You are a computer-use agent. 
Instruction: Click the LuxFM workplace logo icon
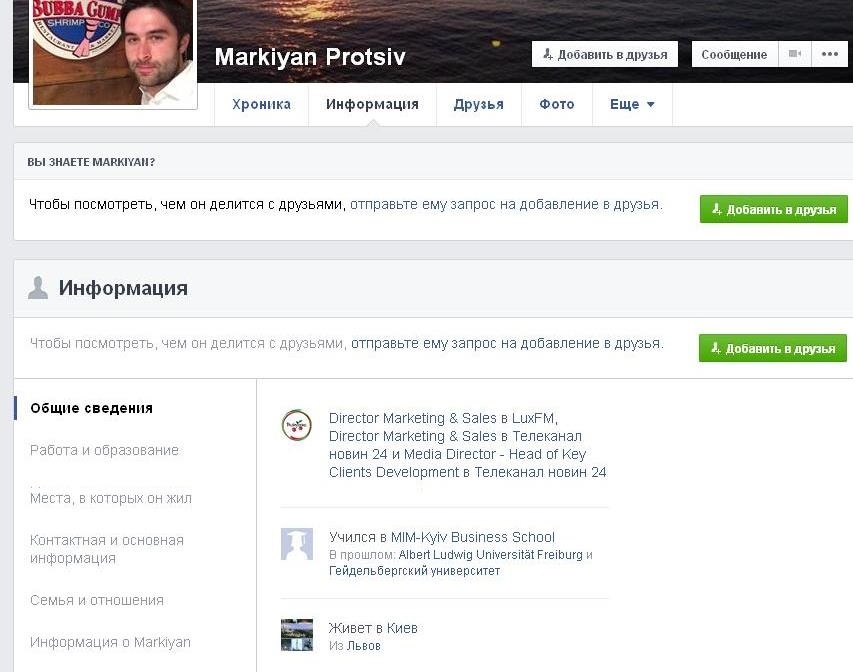(296, 425)
